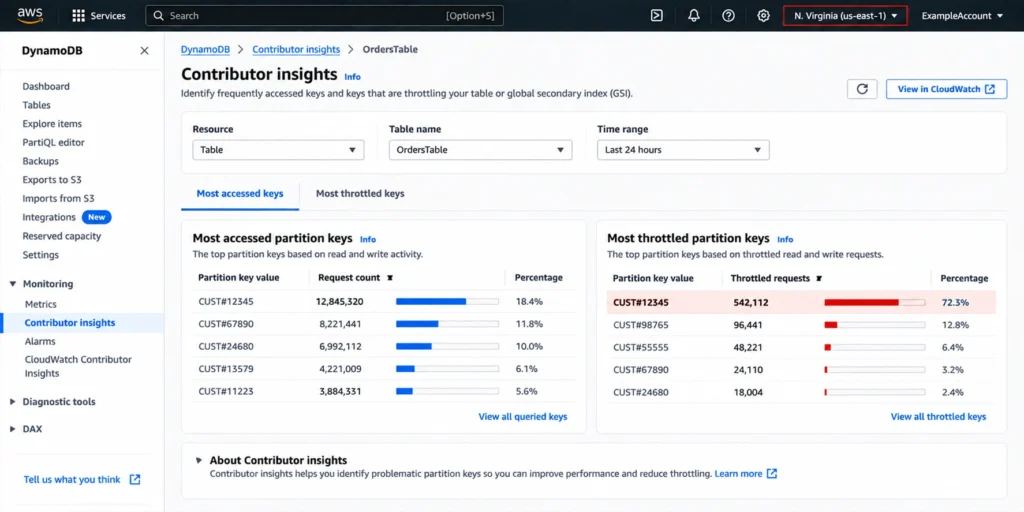Click the external link icon beside Tell us what you think

pyautogui.click(x=135, y=479)
